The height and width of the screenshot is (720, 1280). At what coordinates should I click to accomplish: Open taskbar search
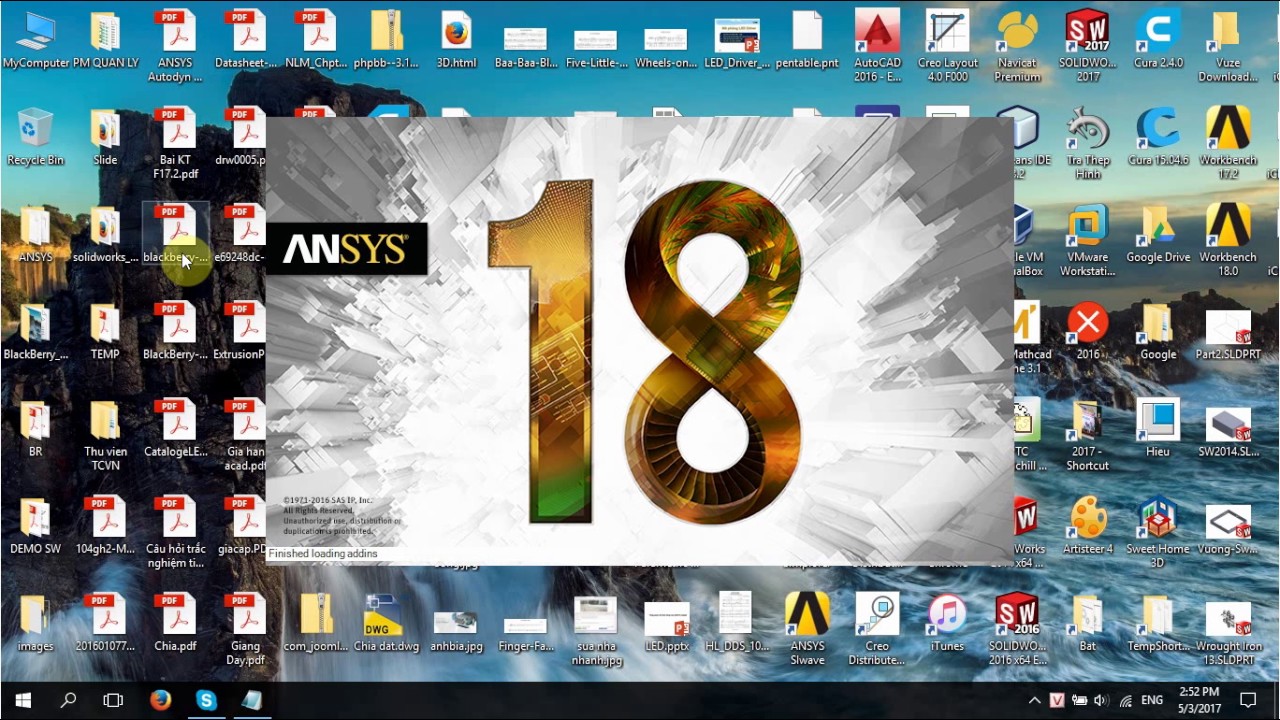pos(68,700)
